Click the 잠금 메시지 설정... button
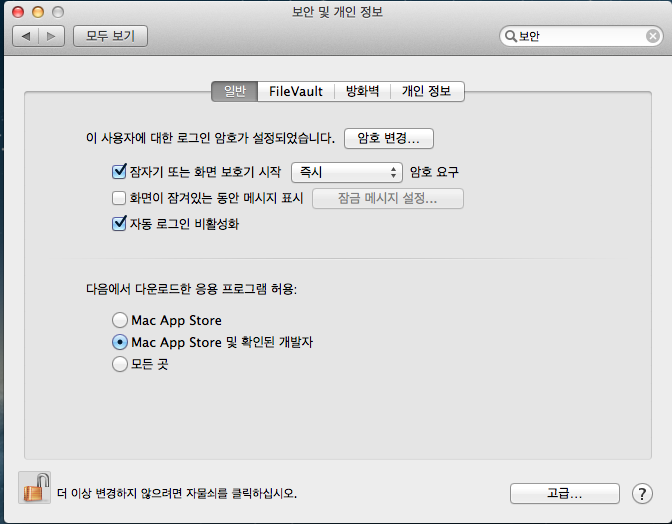The image size is (672, 524). 387,198
